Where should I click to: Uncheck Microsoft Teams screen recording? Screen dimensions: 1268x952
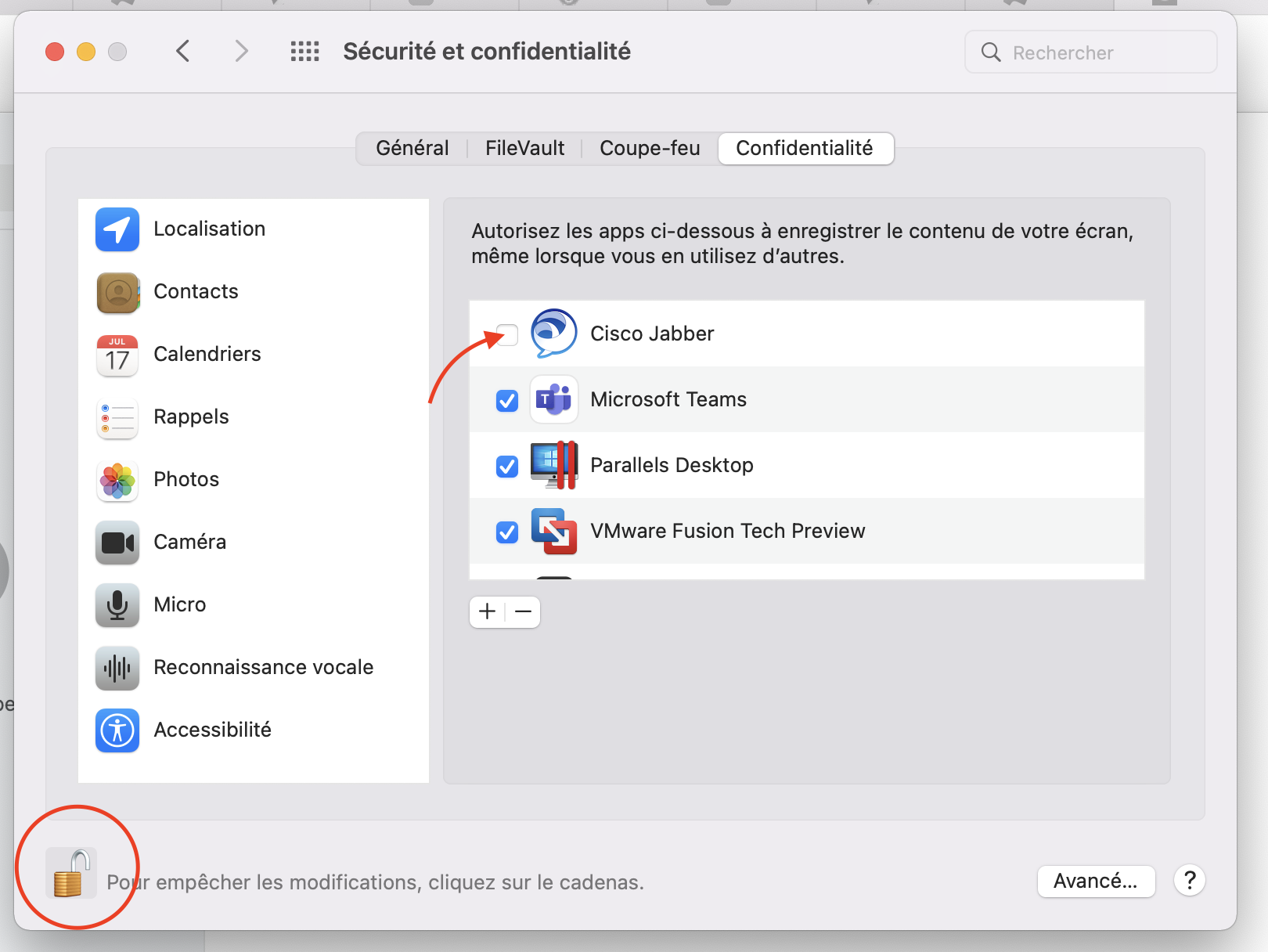[x=507, y=401]
